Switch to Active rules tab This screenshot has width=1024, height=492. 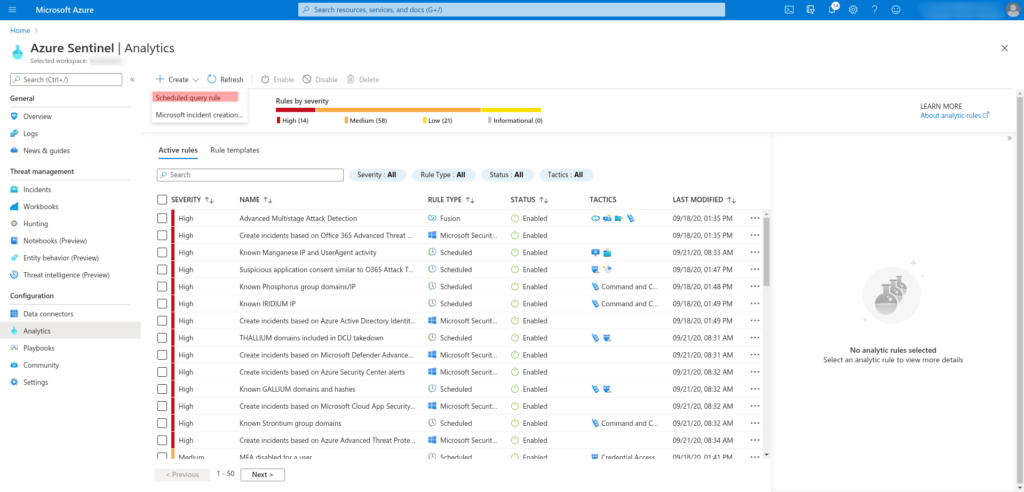[x=178, y=150]
